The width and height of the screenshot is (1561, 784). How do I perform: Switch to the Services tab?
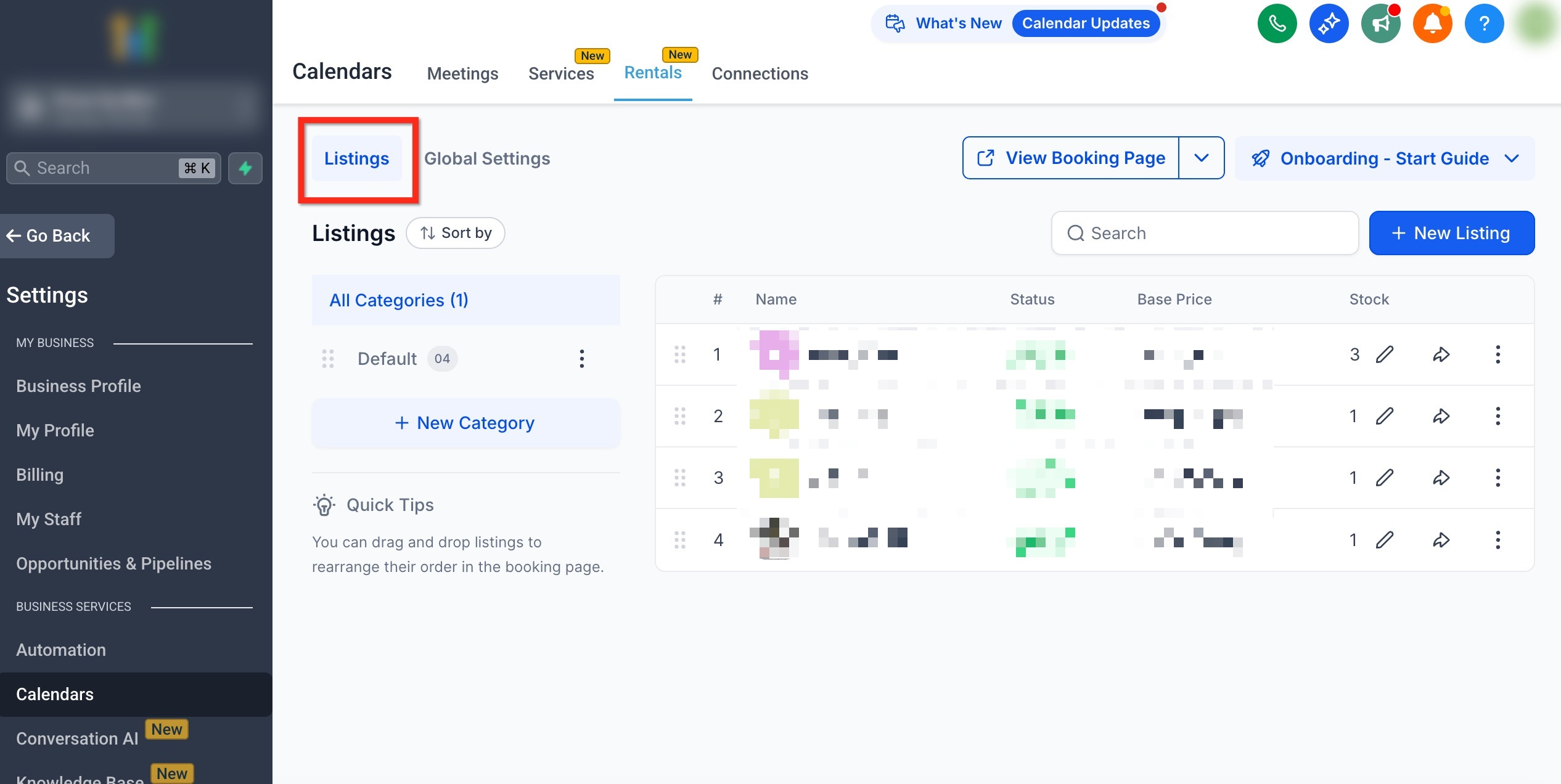pos(561,73)
